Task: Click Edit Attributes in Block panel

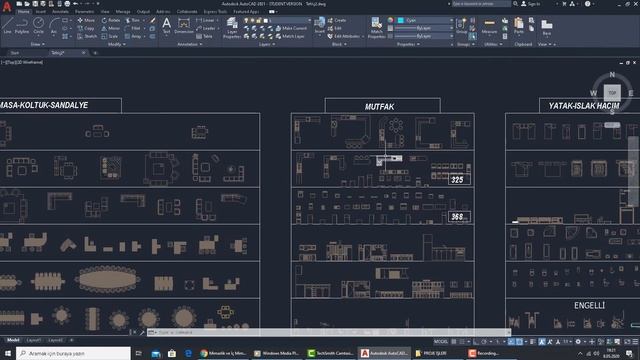Action: point(343,36)
